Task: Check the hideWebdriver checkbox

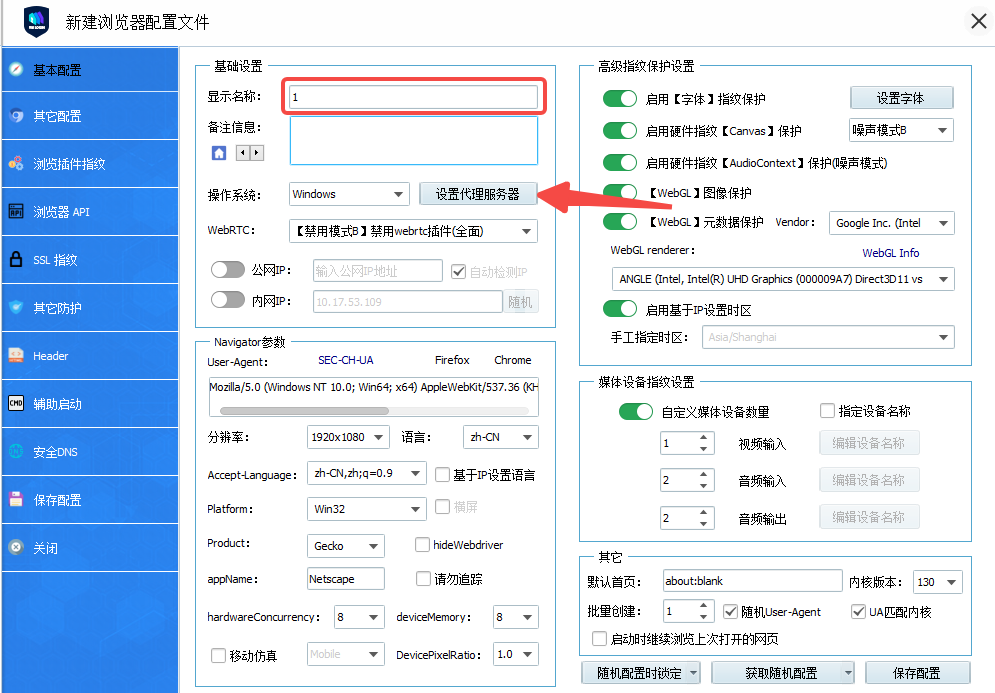Action: coord(423,545)
